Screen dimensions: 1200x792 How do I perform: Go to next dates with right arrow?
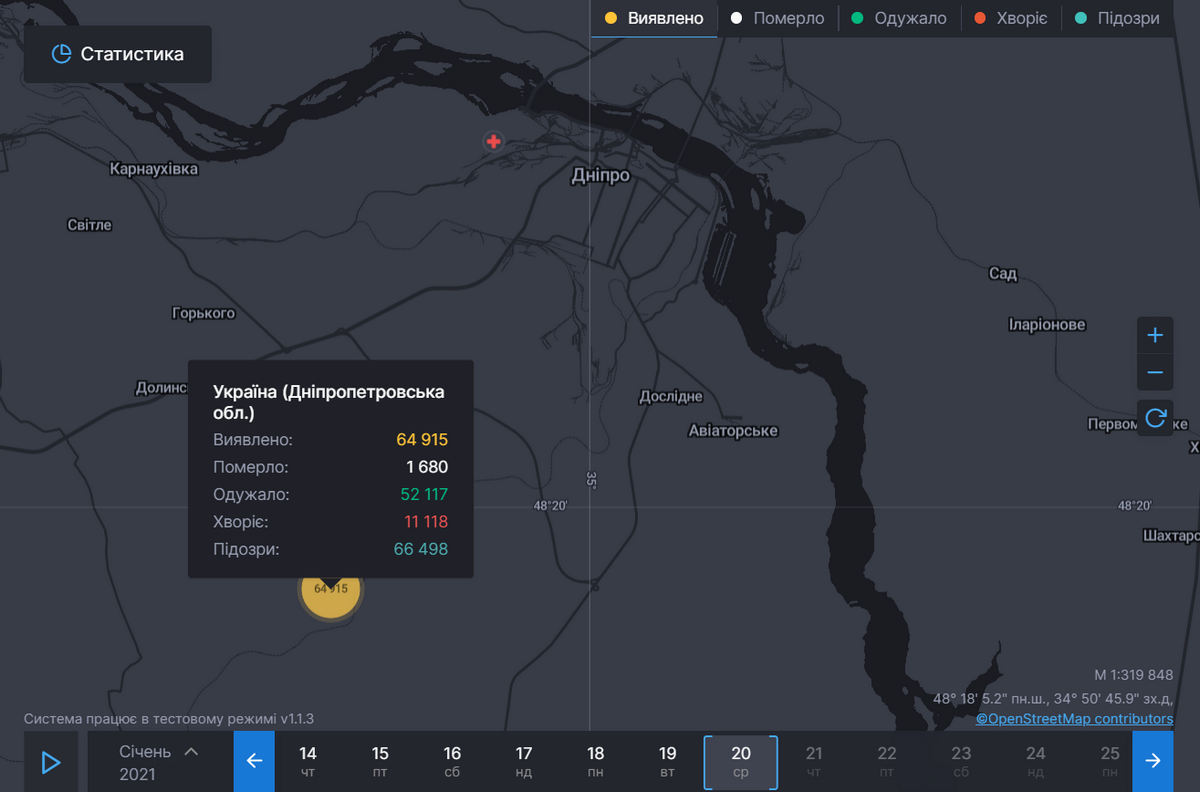(1153, 761)
